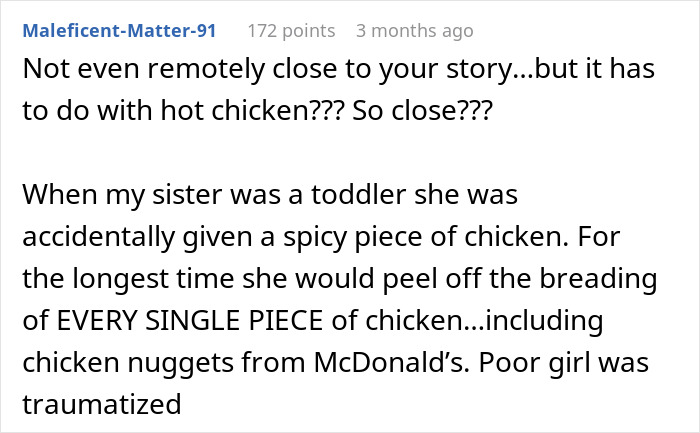Click the 172 points score

(x=291, y=31)
